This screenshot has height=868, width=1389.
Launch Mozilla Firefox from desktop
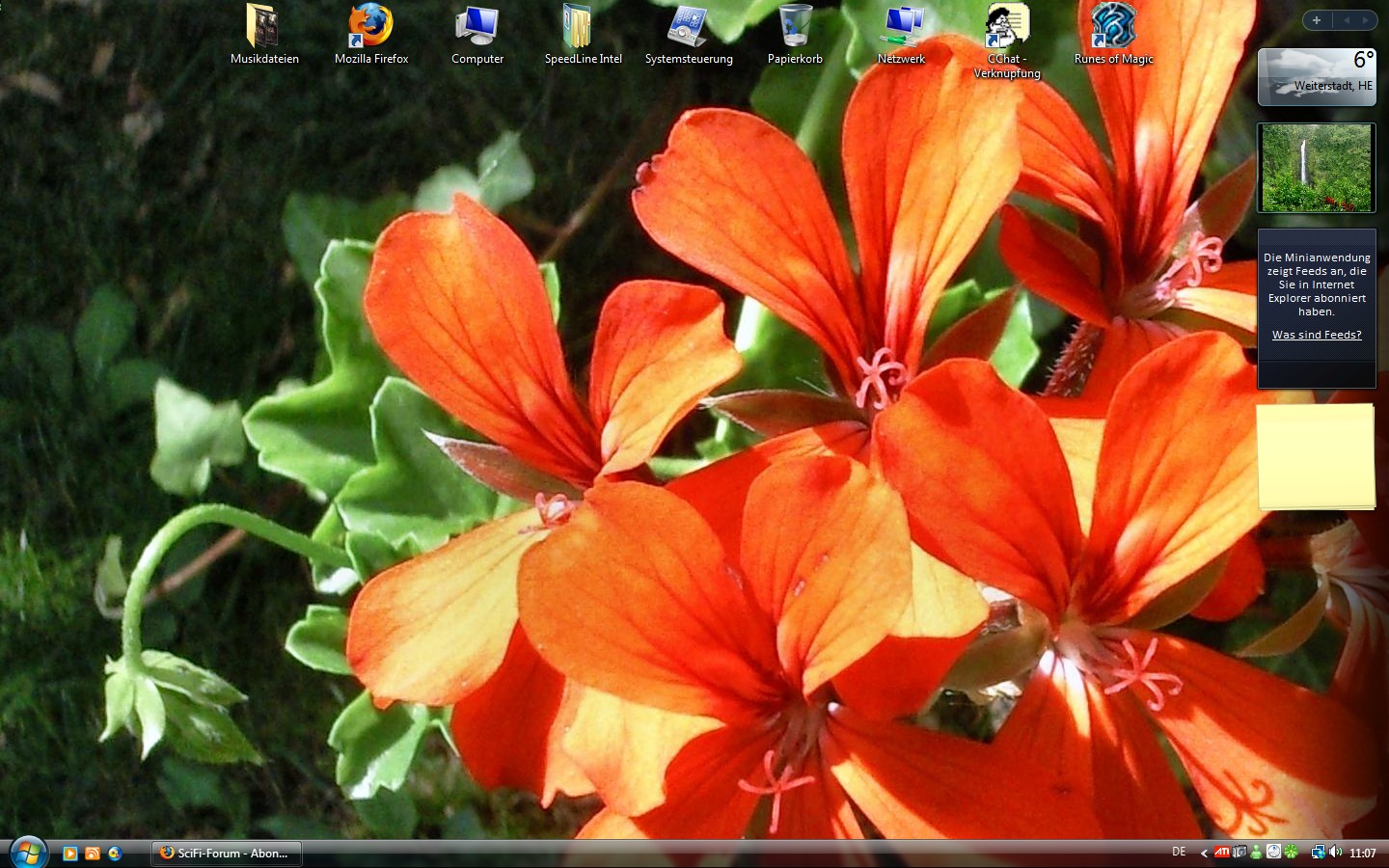370,27
